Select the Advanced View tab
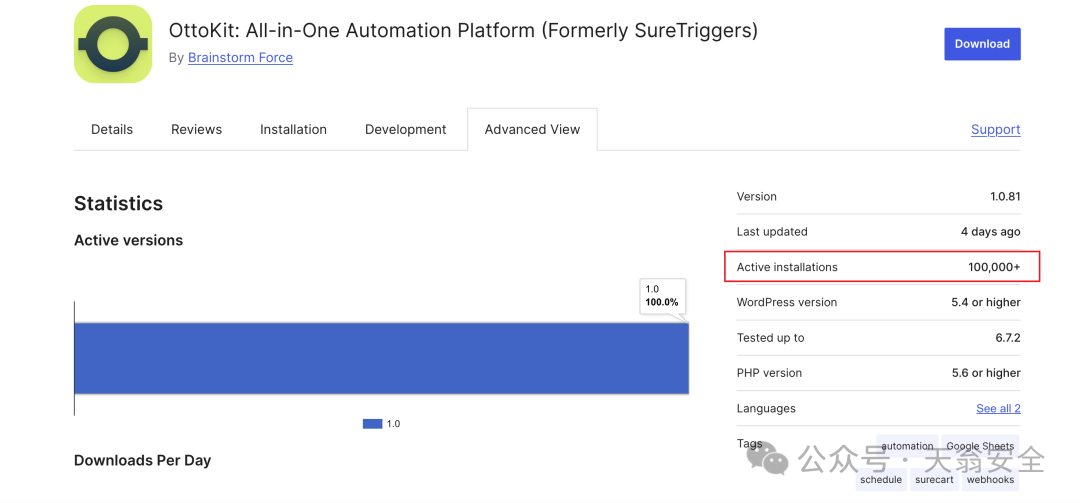This screenshot has height=503, width=1080. click(532, 130)
